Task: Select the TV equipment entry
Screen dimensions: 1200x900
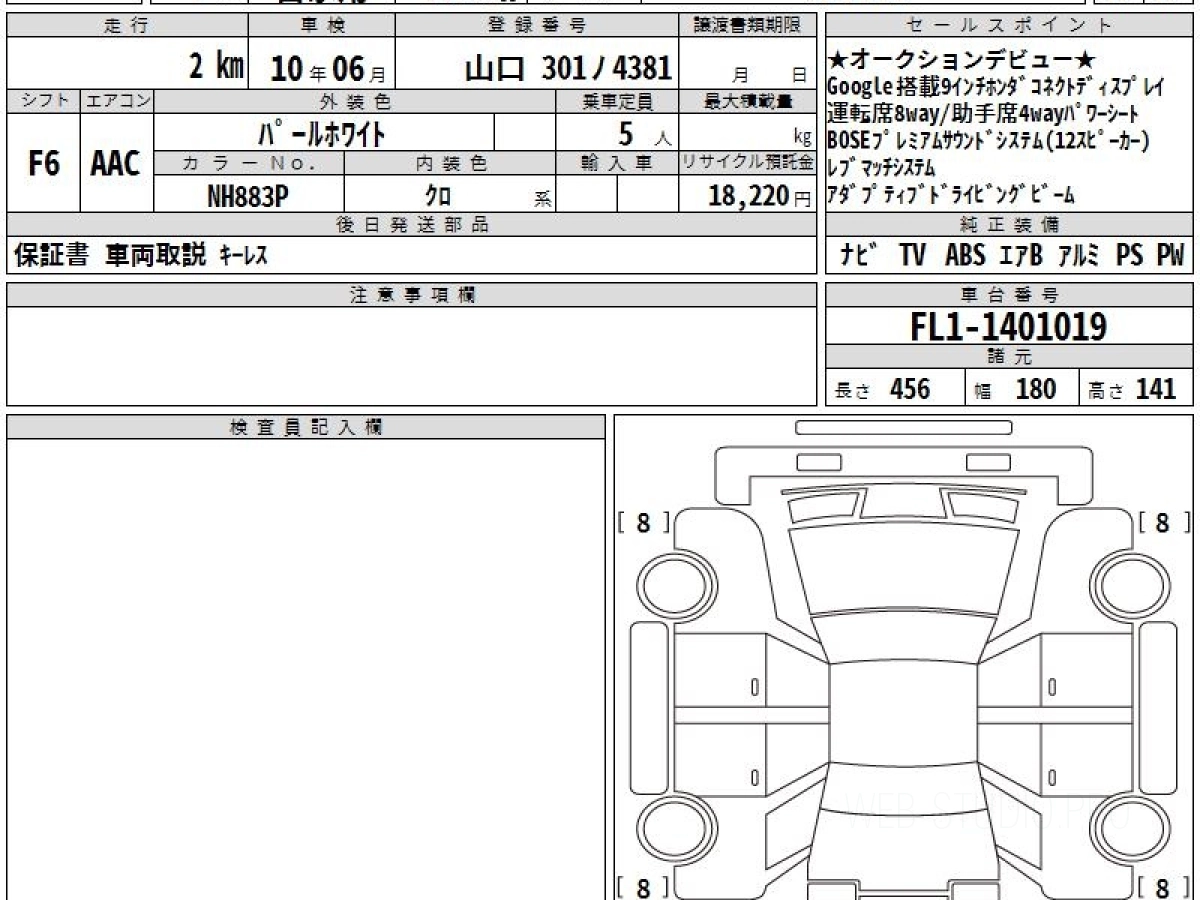Action: click(912, 256)
